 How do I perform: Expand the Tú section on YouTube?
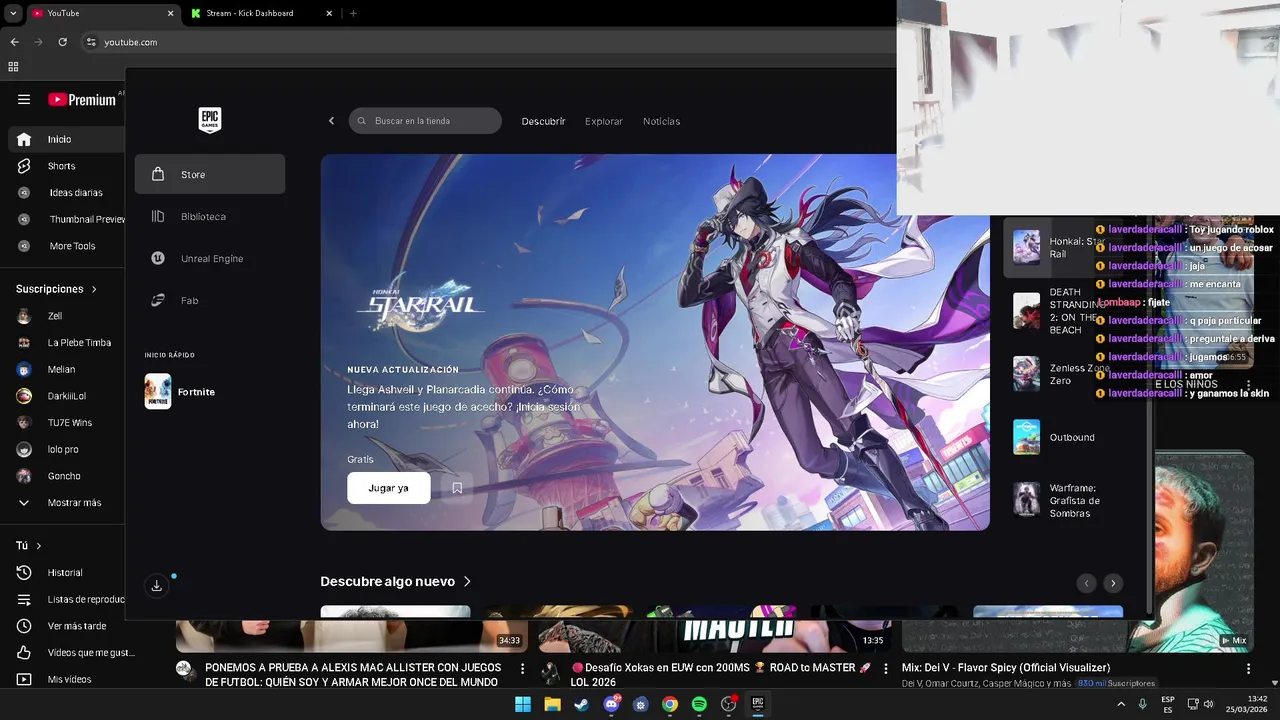pos(29,546)
